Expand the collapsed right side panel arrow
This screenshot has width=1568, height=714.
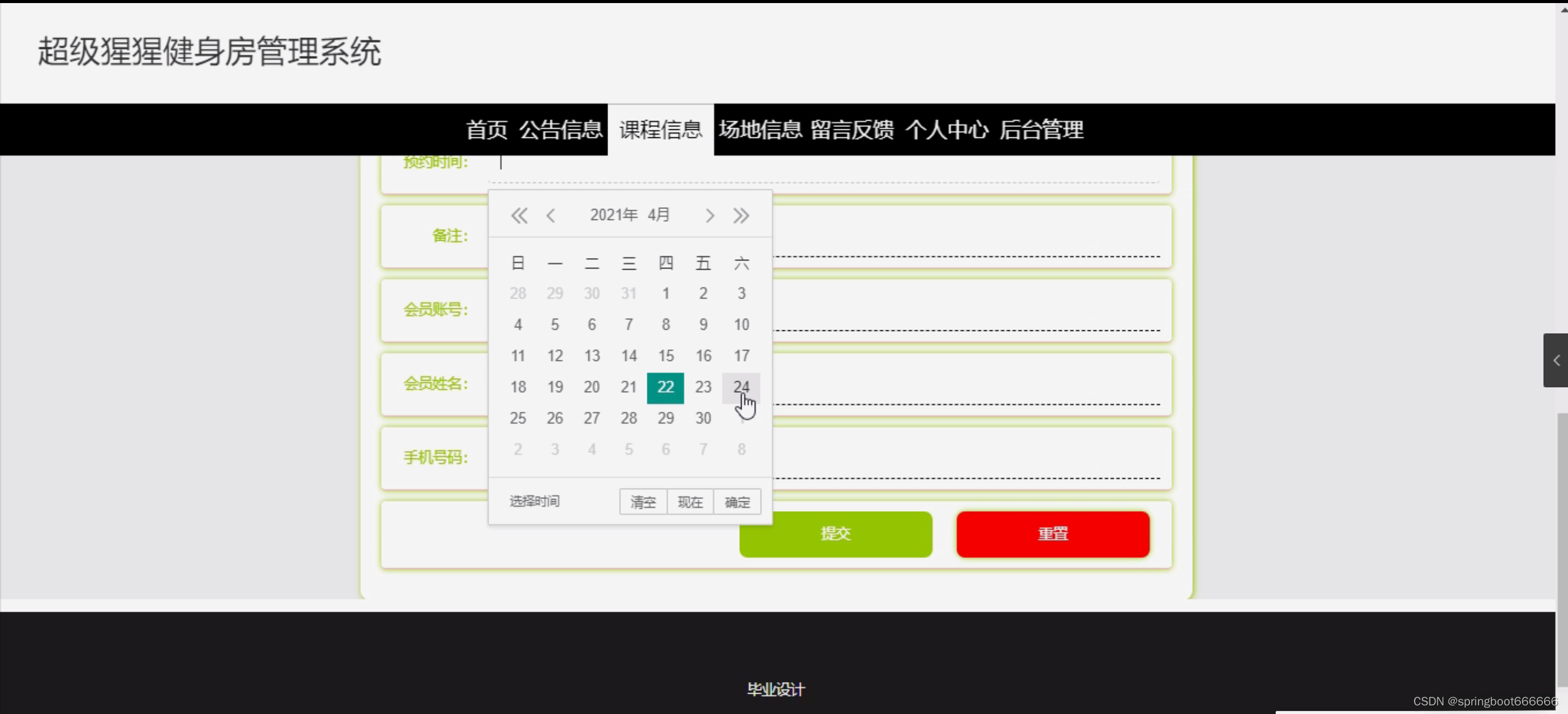click(1556, 360)
